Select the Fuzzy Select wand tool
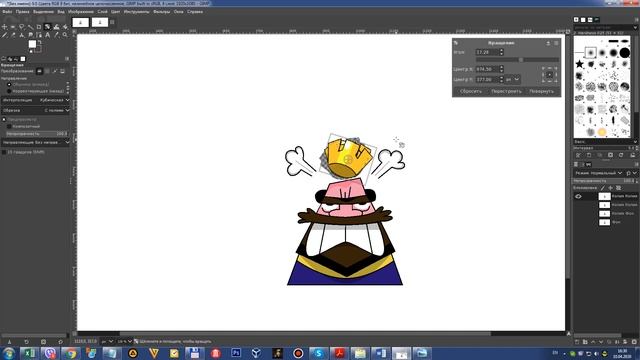The image size is (640, 360). click(30, 27)
